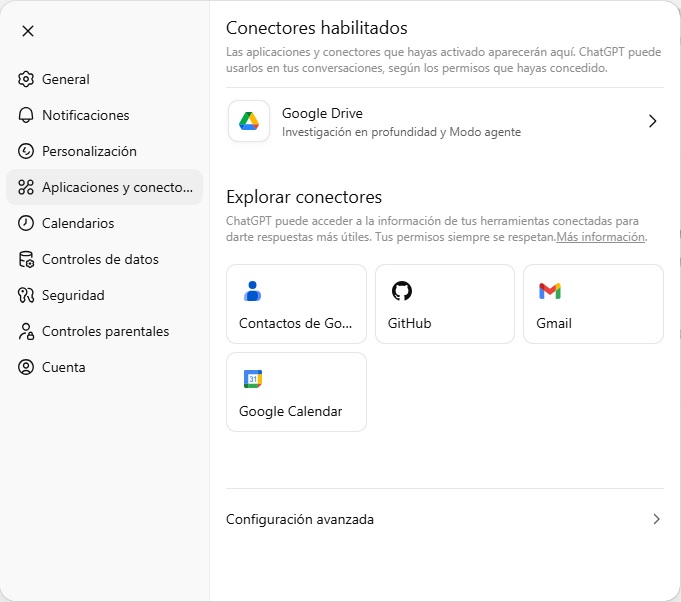681x602 pixels.
Task: Follow the Más información link
Action: point(601,237)
